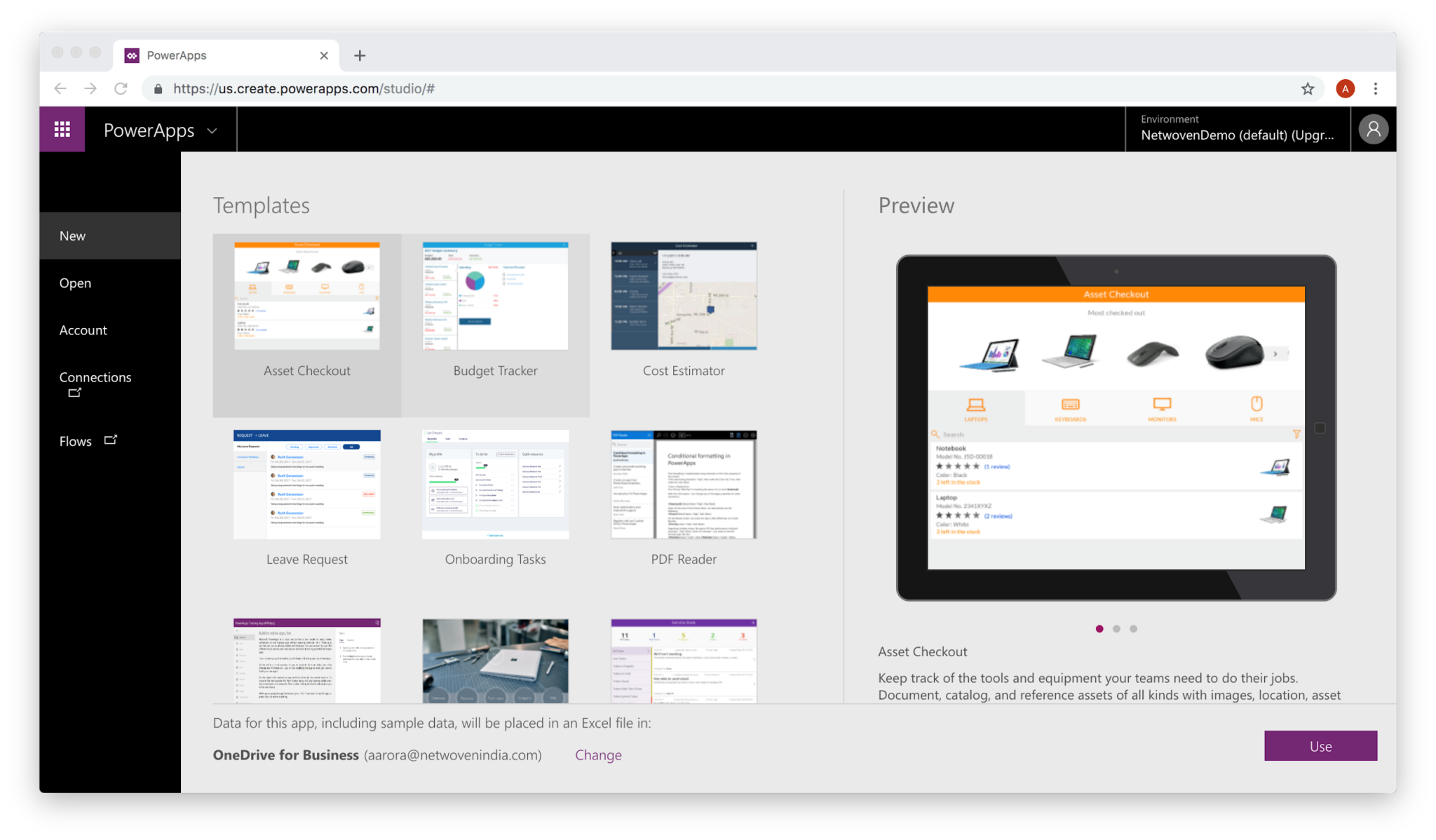The height and width of the screenshot is (840, 1436).
Task: Select Open in the left sidebar
Action: click(x=74, y=283)
